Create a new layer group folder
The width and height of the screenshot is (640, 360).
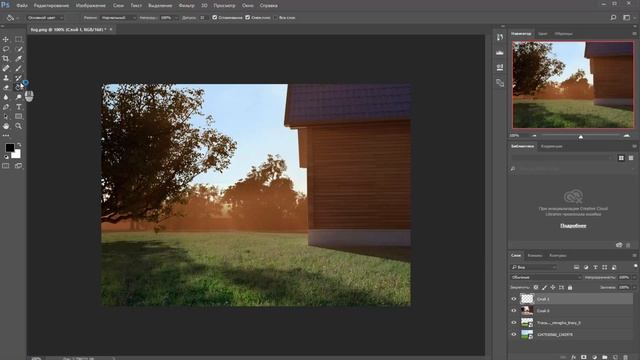click(x=604, y=357)
